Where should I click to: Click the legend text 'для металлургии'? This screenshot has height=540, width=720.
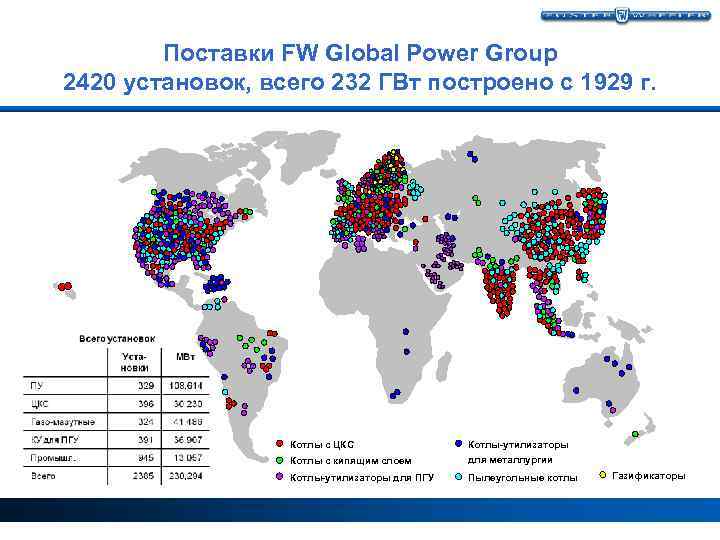pyautogui.click(x=510, y=460)
